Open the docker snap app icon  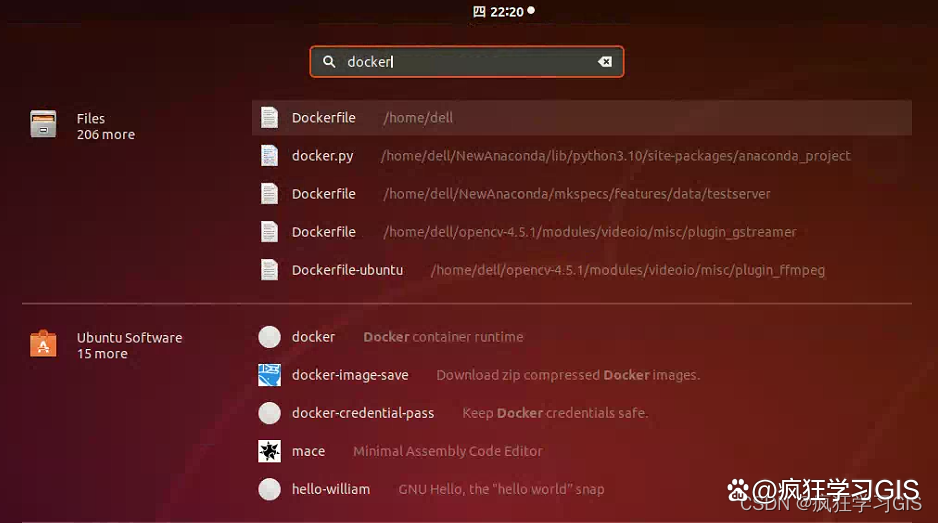(269, 337)
